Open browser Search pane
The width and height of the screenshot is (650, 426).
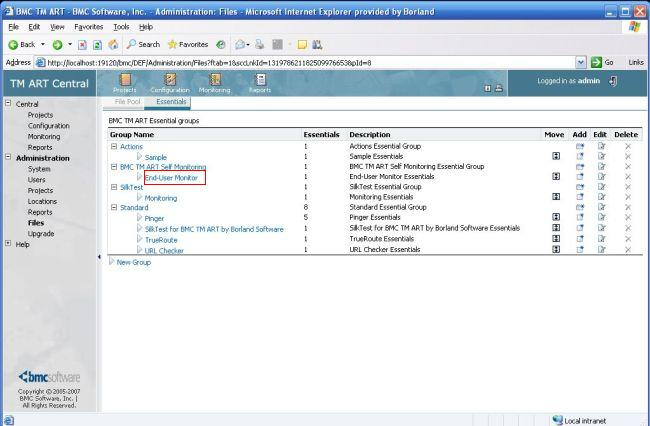coord(143,44)
